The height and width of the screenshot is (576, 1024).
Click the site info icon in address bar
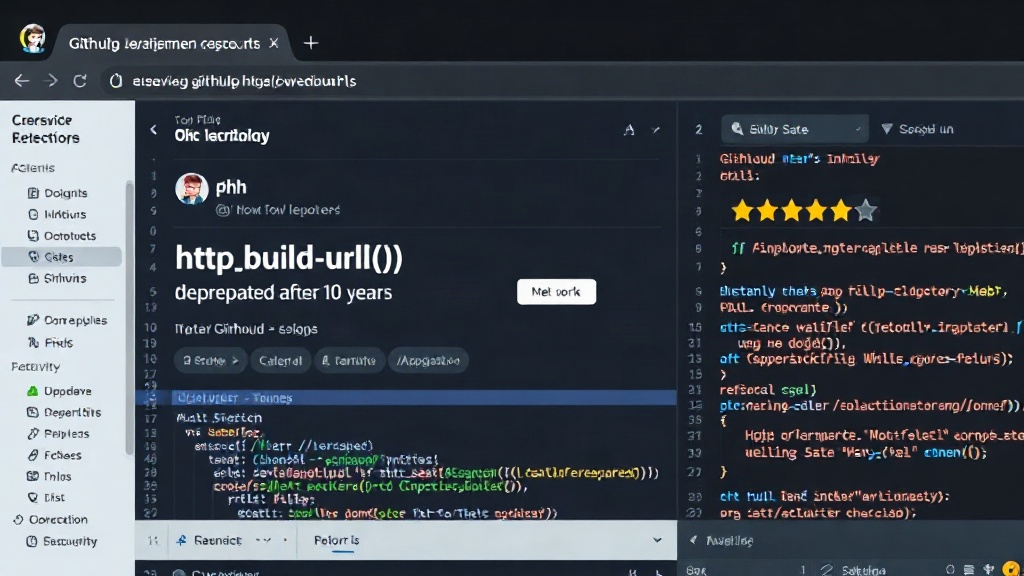click(x=116, y=81)
